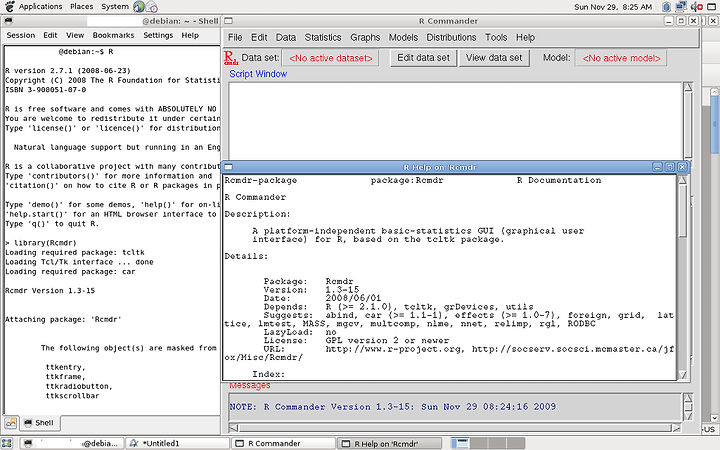The width and height of the screenshot is (720, 450).
Task: Open R Commander Edit menu
Action: (259, 38)
